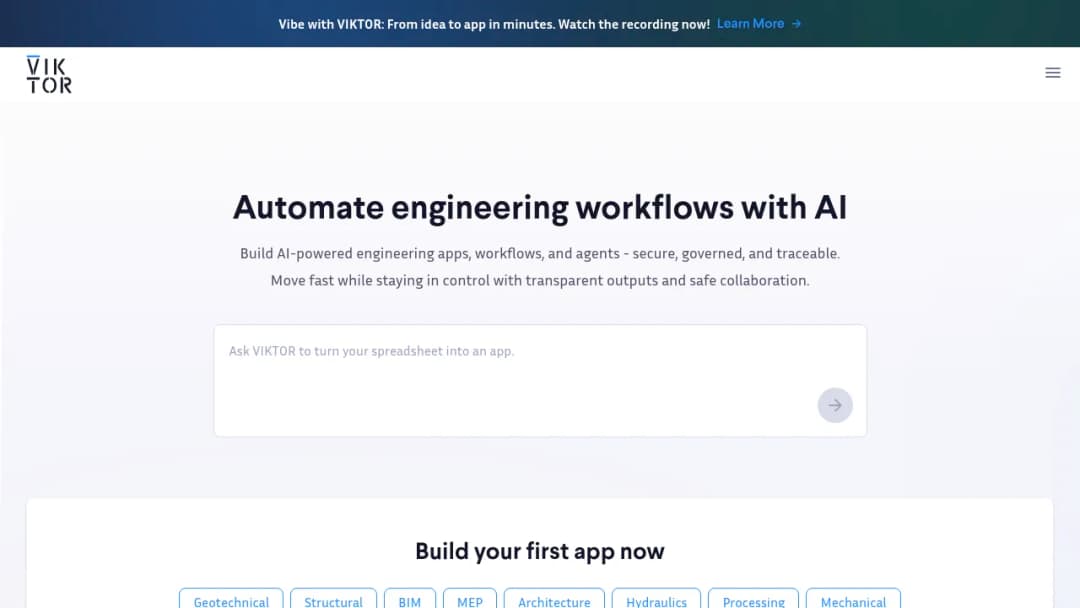This screenshot has width=1080, height=608.
Task: Choose the BIM category chip
Action: [409, 600]
